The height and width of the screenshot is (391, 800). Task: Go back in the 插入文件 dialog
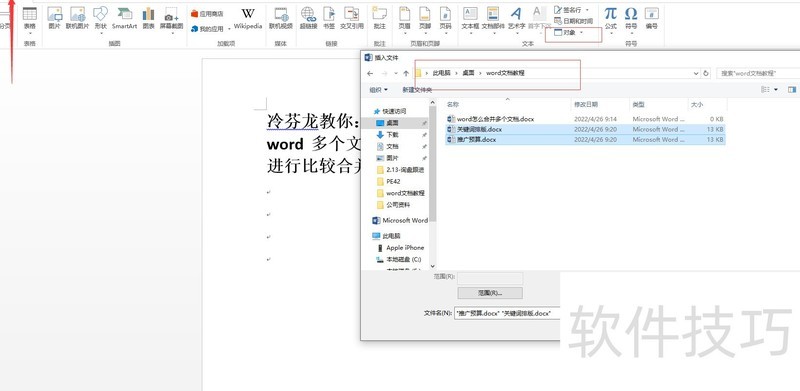pos(370,74)
